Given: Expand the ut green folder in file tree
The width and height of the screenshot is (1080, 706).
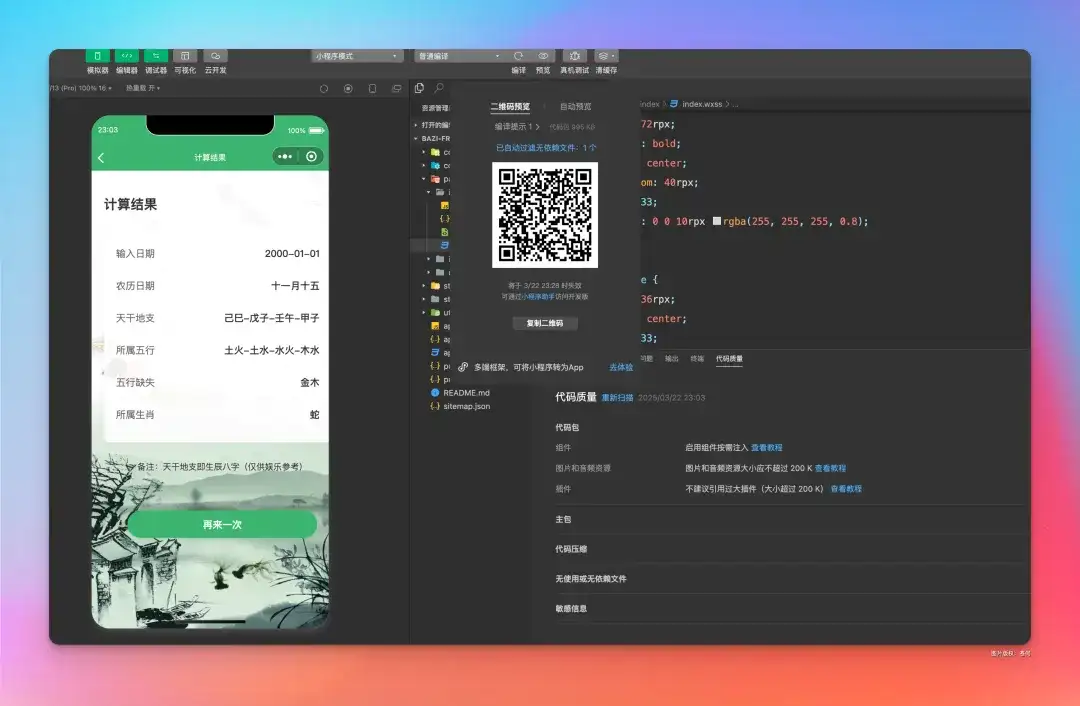Looking at the screenshot, I should coord(437,312).
